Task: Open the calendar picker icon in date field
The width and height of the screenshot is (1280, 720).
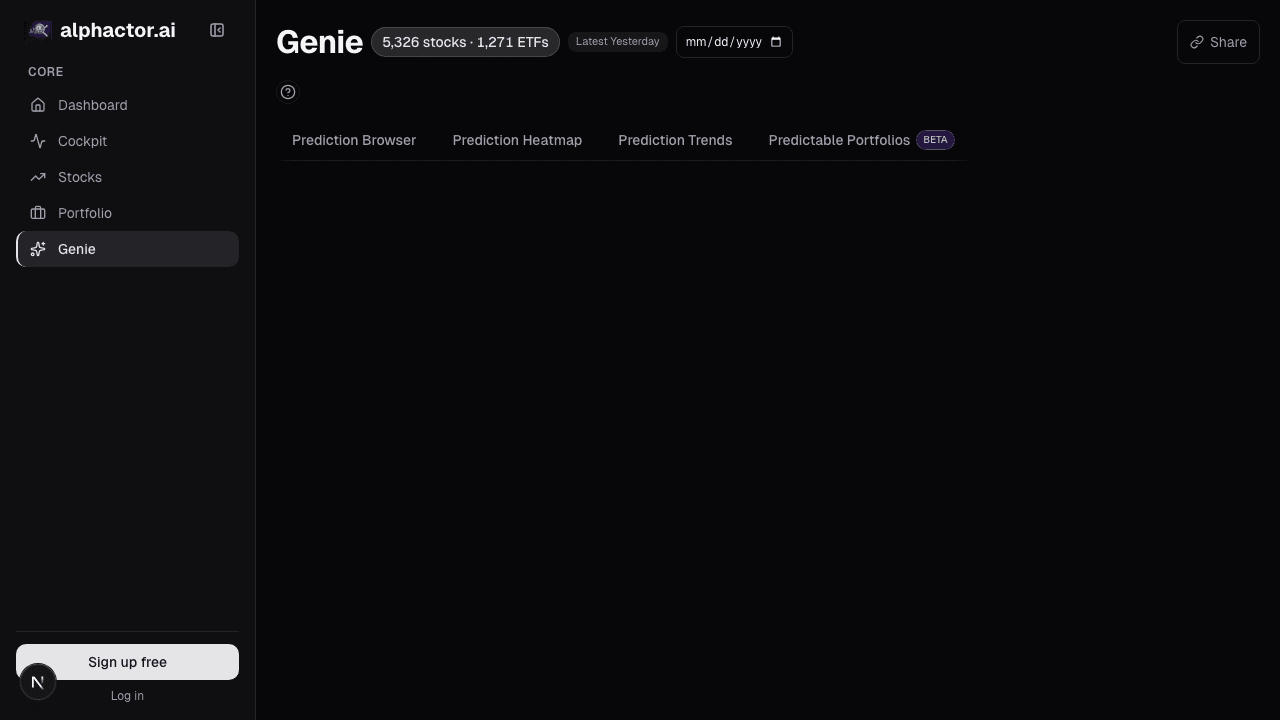Action: click(776, 42)
